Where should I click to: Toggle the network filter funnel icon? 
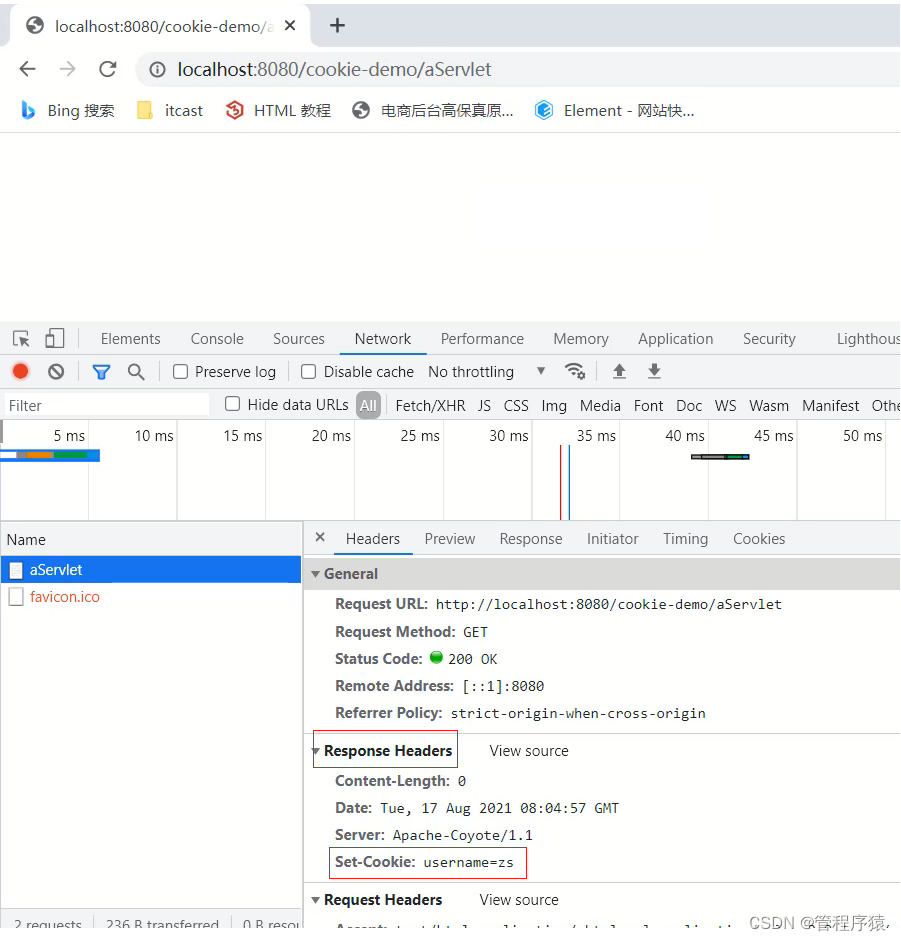pyautogui.click(x=101, y=372)
